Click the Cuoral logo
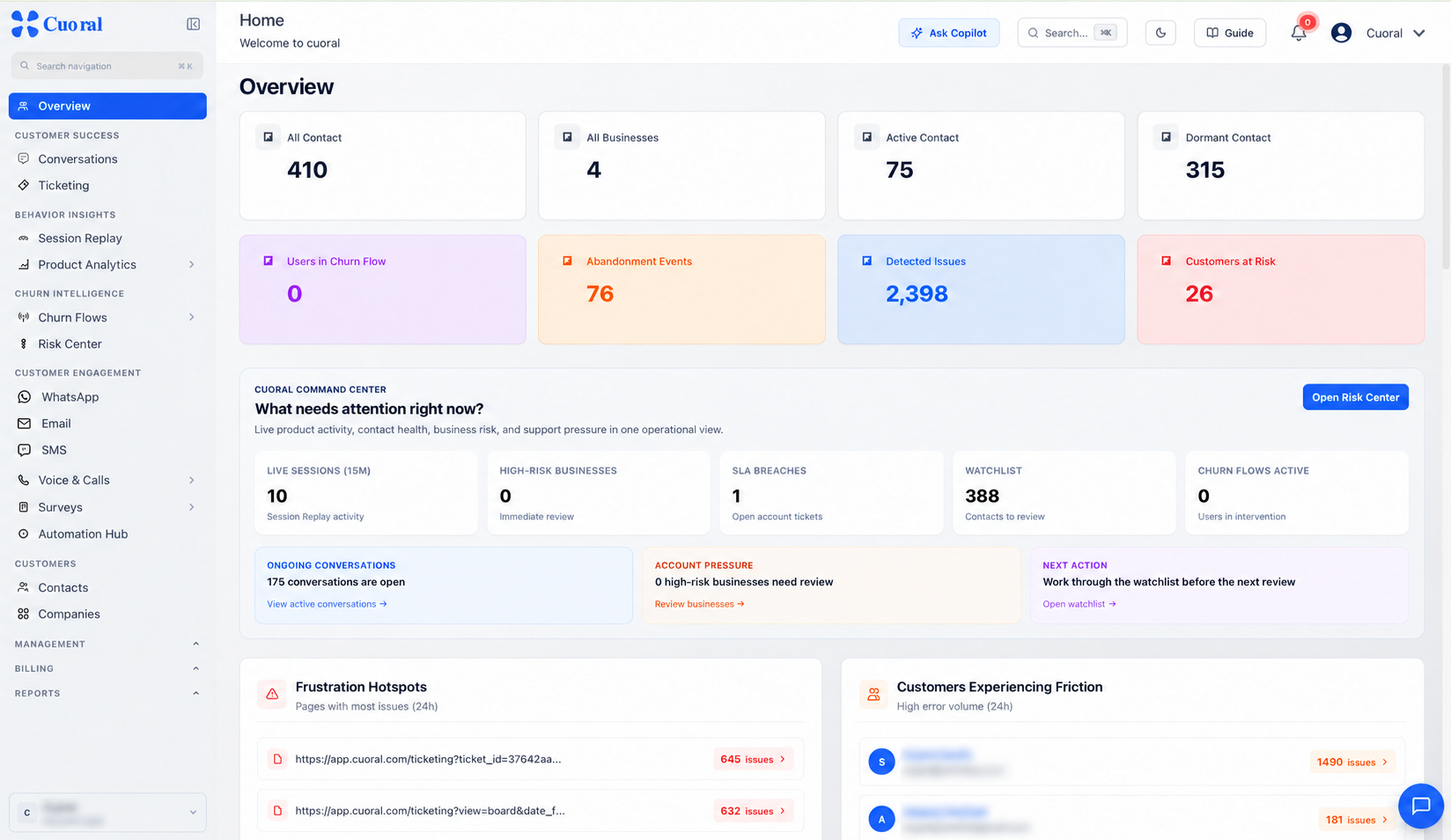This screenshot has width=1451, height=840. point(56,24)
